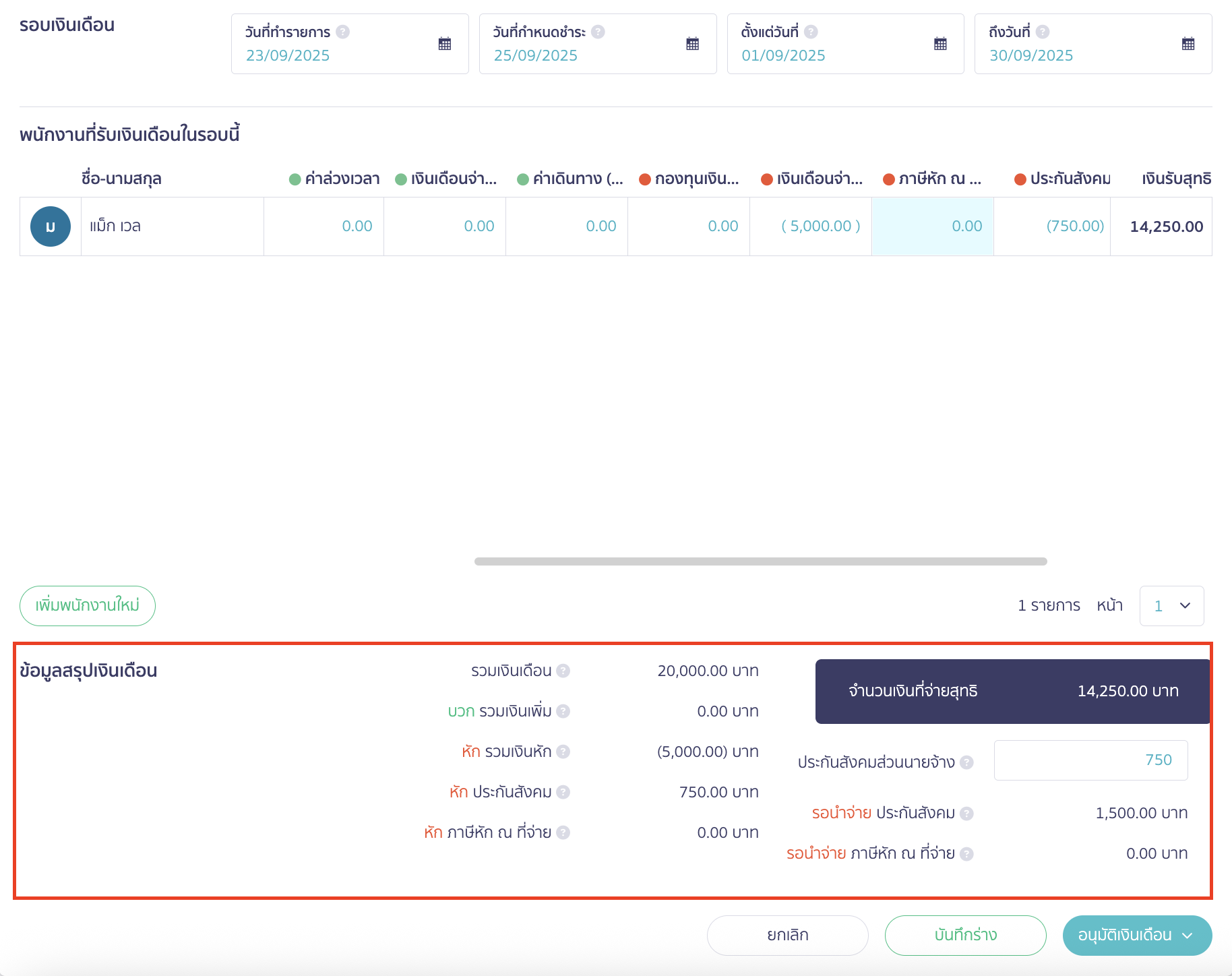Viewport: 1232px width, 976px height.
Task: Select the ภาษีหัก ณ ที่จ่าย cell for แม็ก เวล
Action: click(932, 226)
